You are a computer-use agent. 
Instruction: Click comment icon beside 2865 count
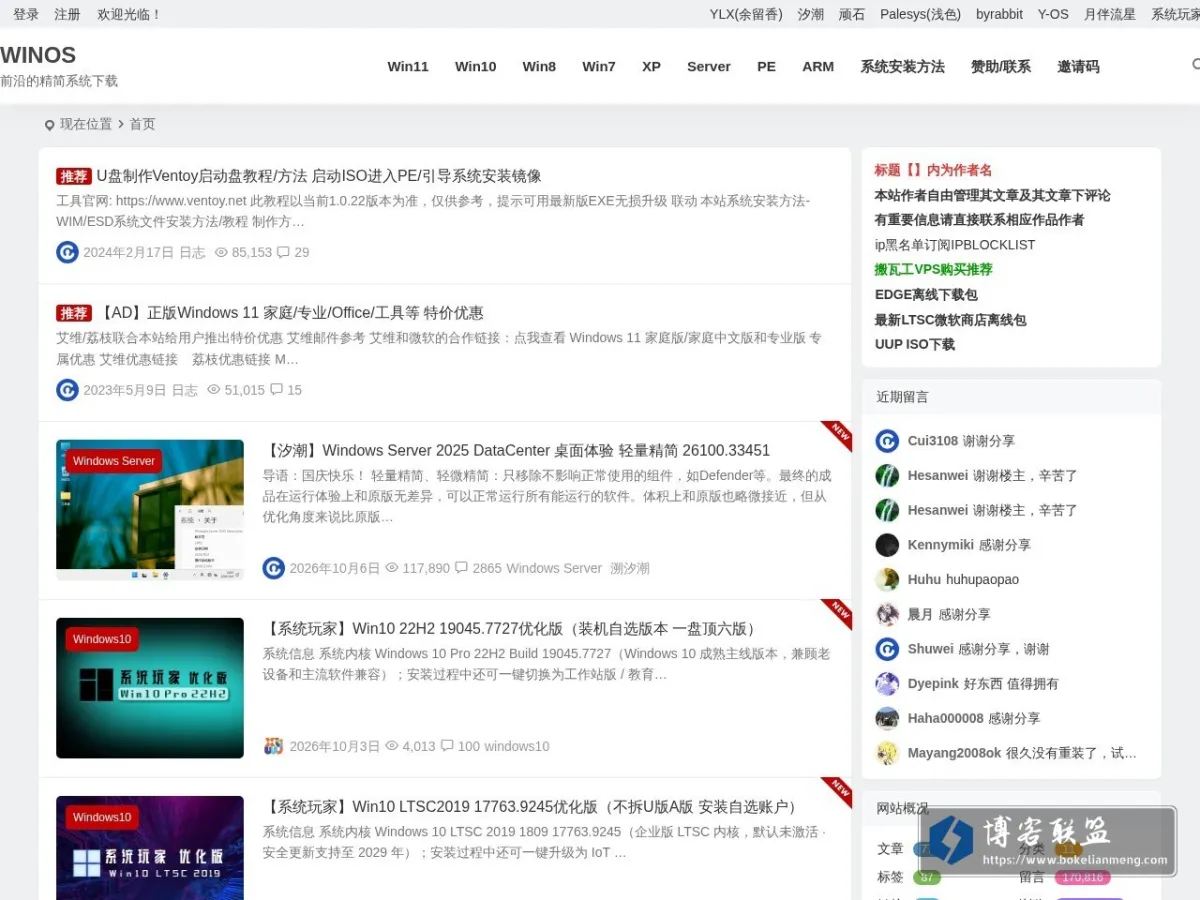[x=461, y=568]
